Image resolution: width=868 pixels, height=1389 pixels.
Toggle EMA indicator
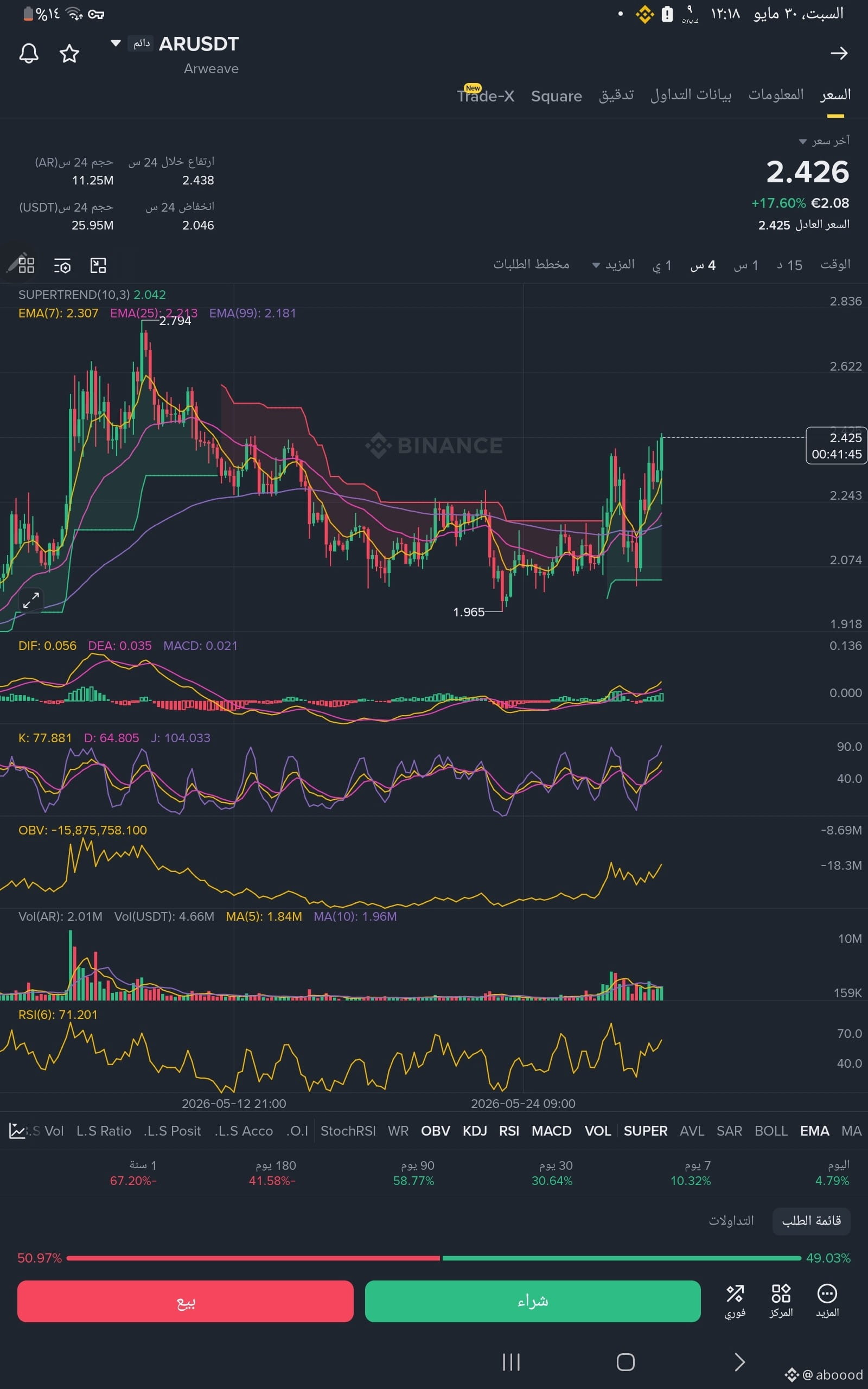pos(815,1131)
